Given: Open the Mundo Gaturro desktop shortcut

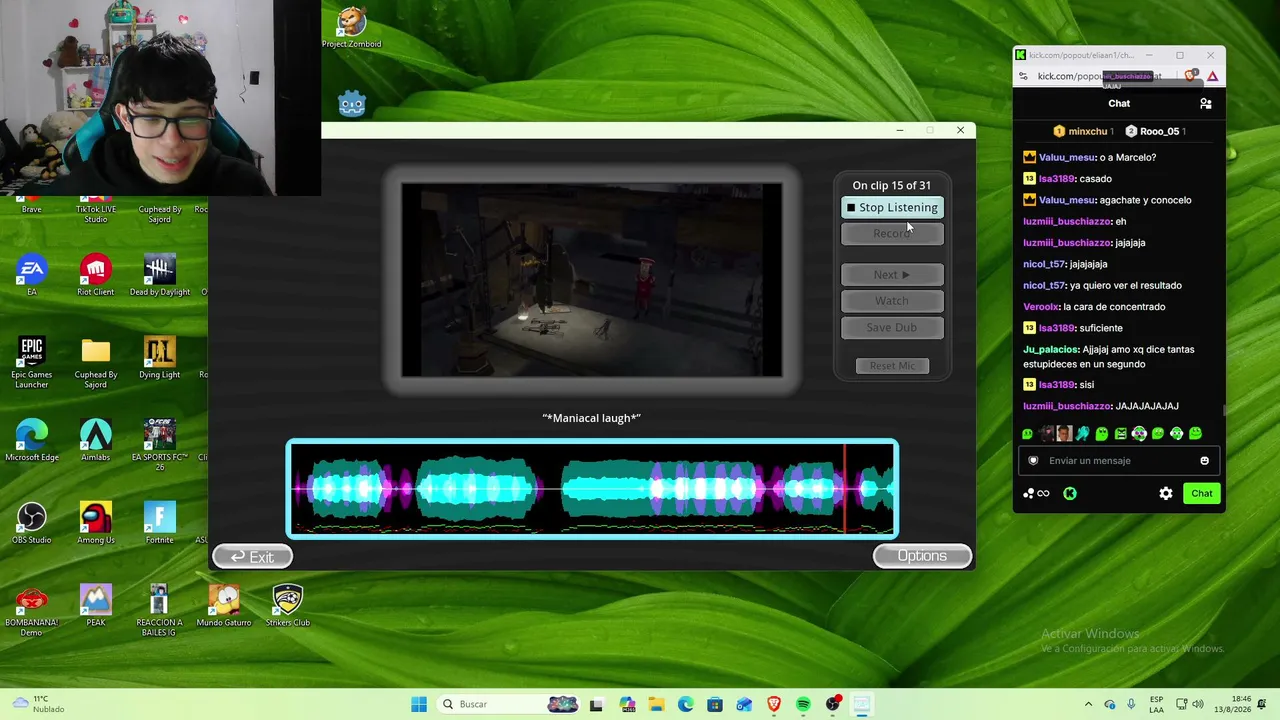Looking at the screenshot, I should tap(224, 606).
